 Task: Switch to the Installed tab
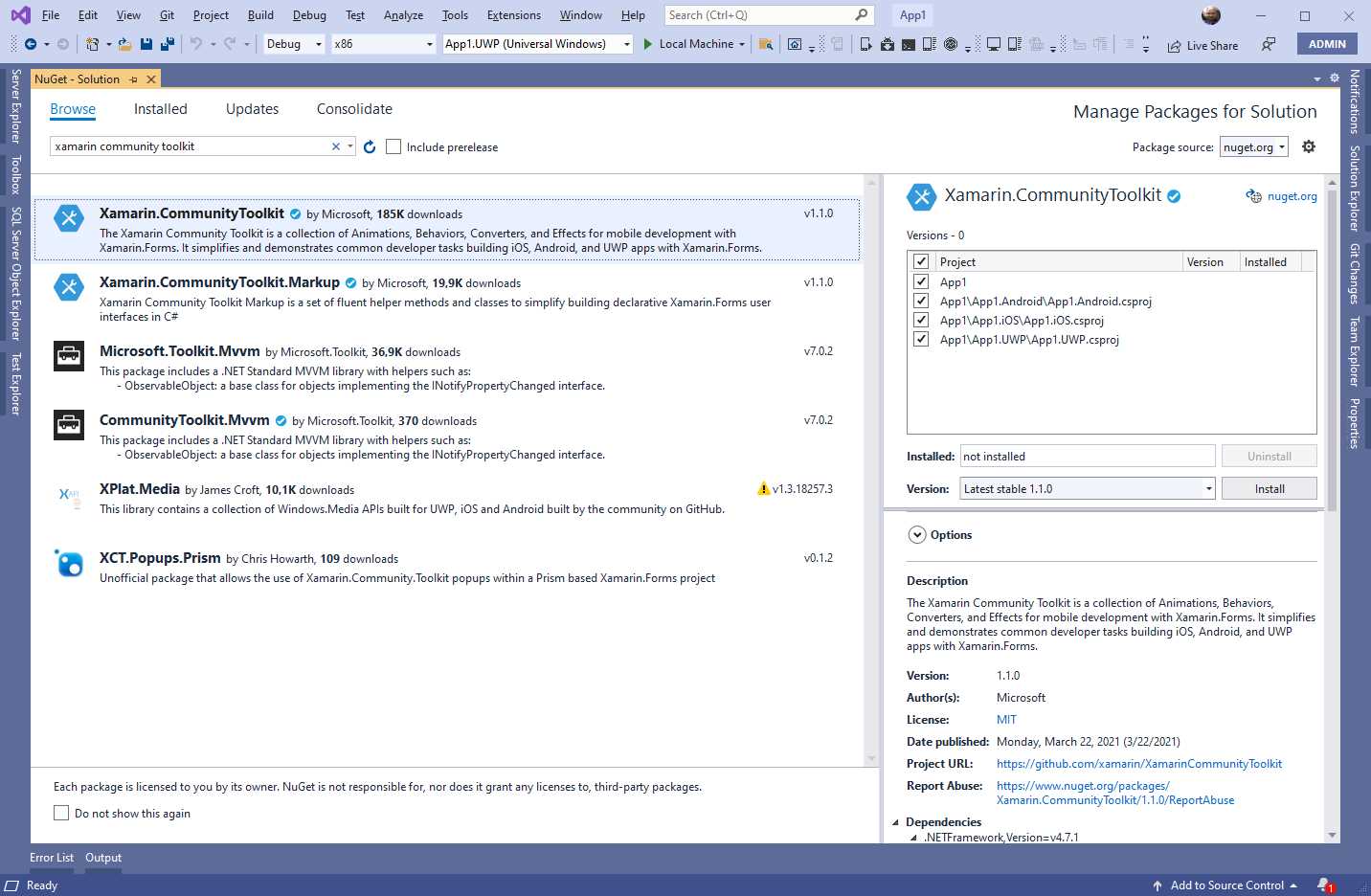[160, 109]
